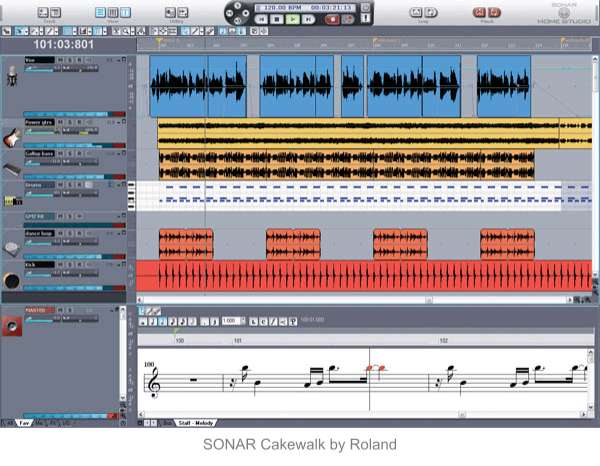Click the keyboard icon of the bass track

pyautogui.click(x=12, y=169)
